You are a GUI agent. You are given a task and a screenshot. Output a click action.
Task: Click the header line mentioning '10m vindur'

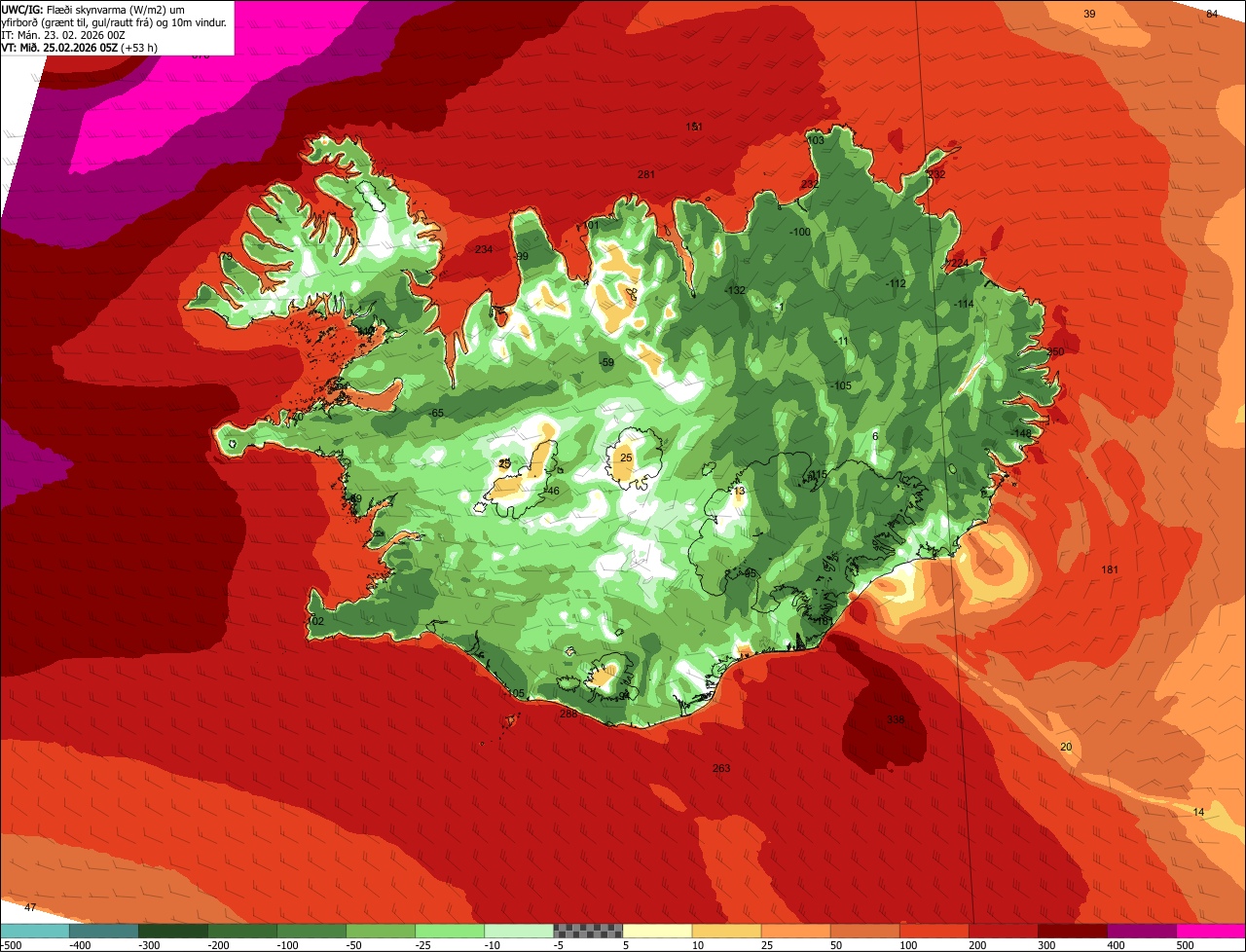114,21
